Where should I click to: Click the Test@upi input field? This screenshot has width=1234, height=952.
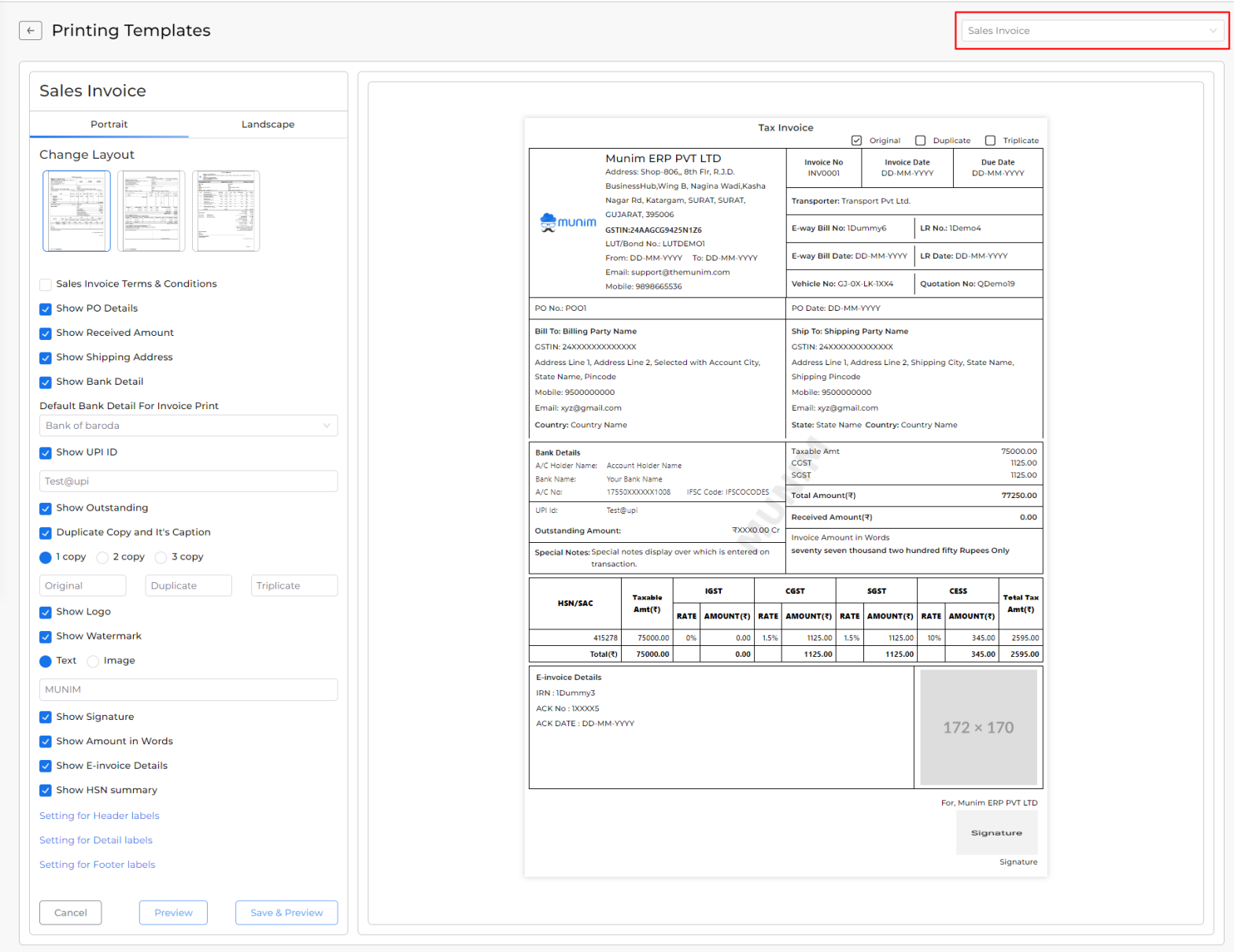[x=188, y=481]
